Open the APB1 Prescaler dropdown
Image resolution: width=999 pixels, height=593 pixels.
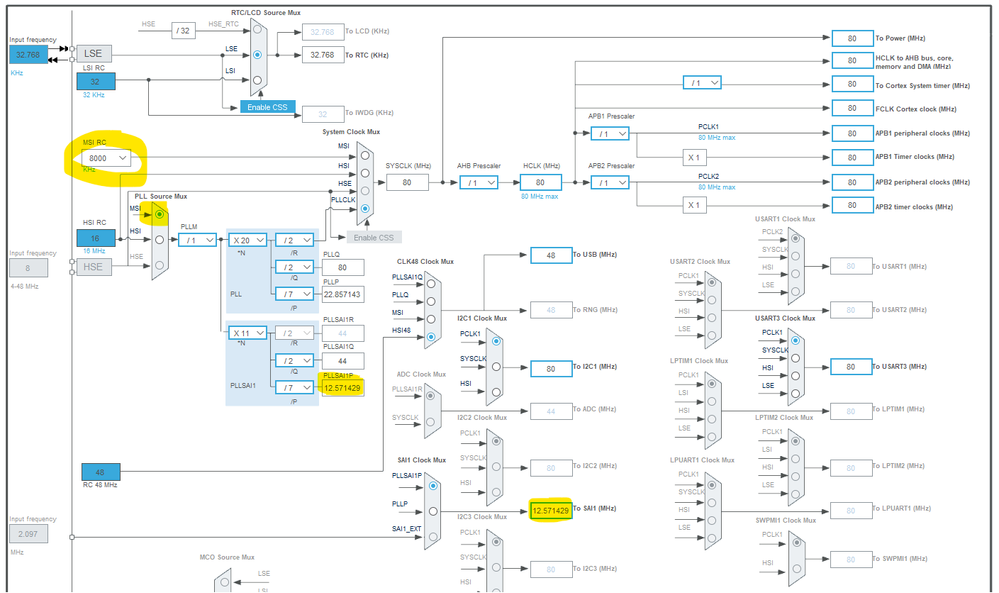pyautogui.click(x=610, y=134)
